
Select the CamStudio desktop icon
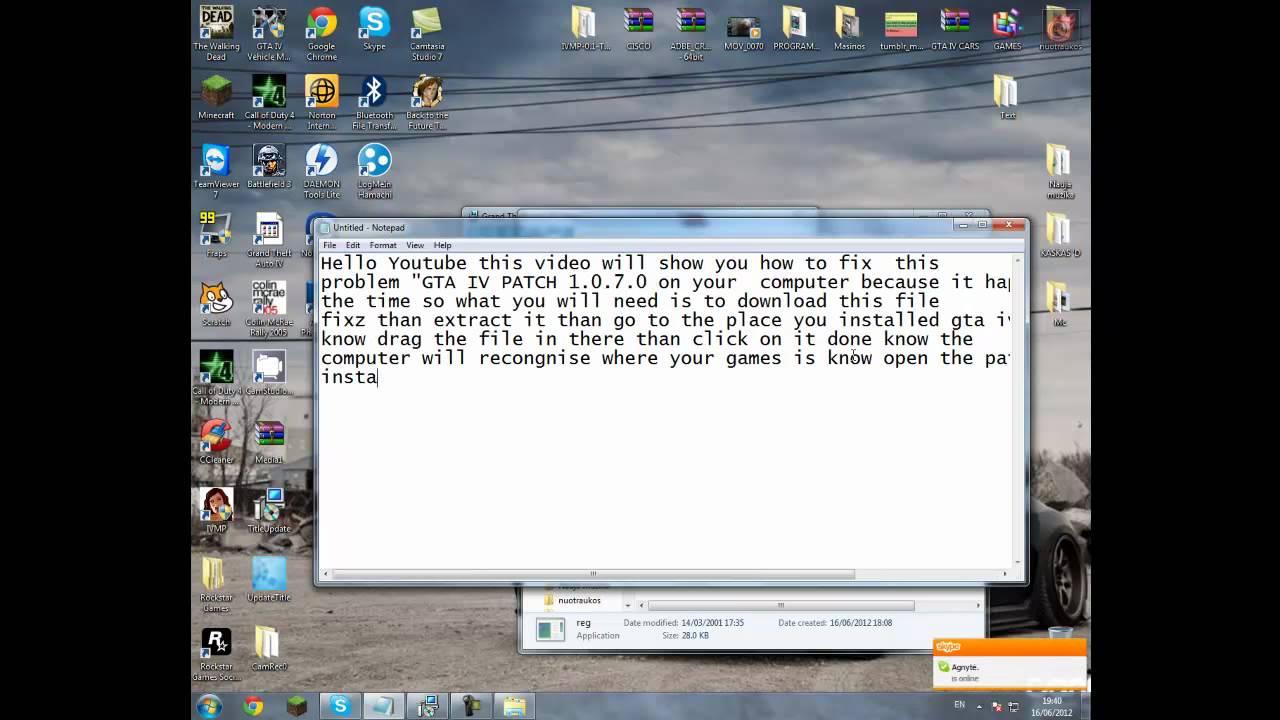click(x=268, y=373)
